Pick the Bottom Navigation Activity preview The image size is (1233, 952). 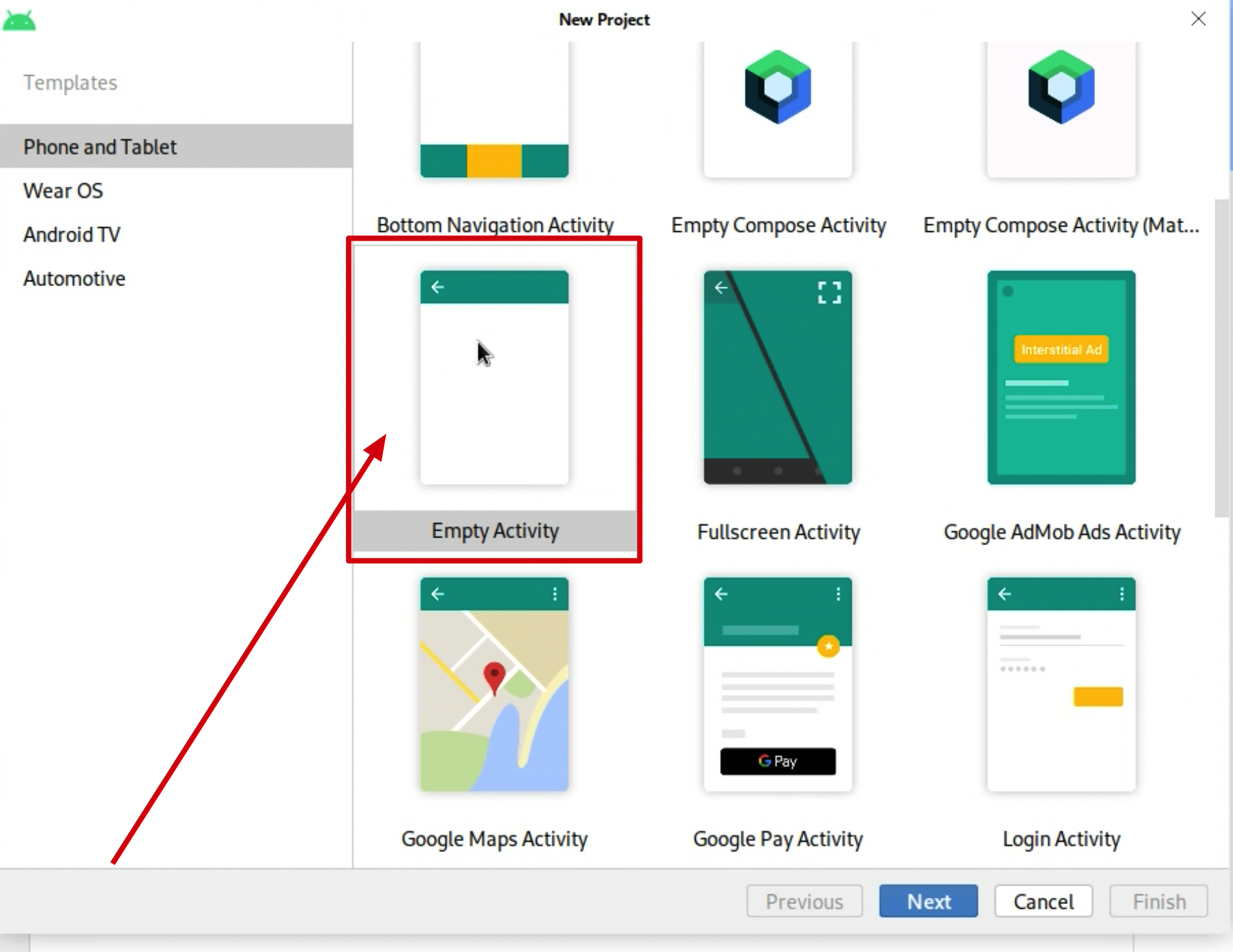tap(494, 110)
